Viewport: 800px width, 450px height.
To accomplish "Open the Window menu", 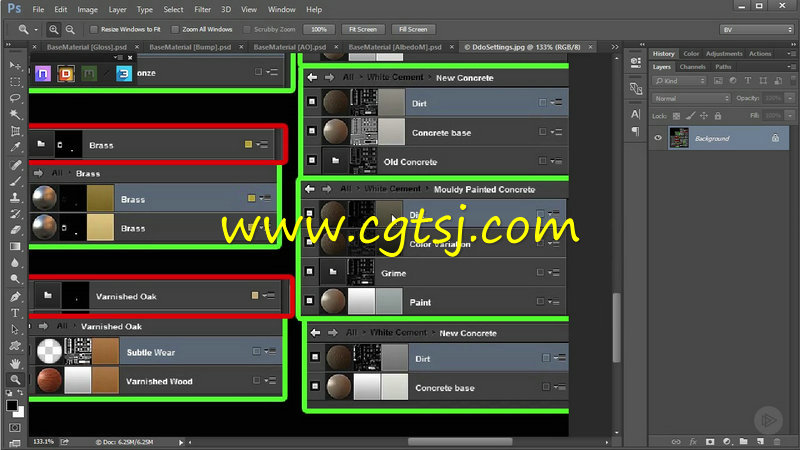I will (282, 9).
